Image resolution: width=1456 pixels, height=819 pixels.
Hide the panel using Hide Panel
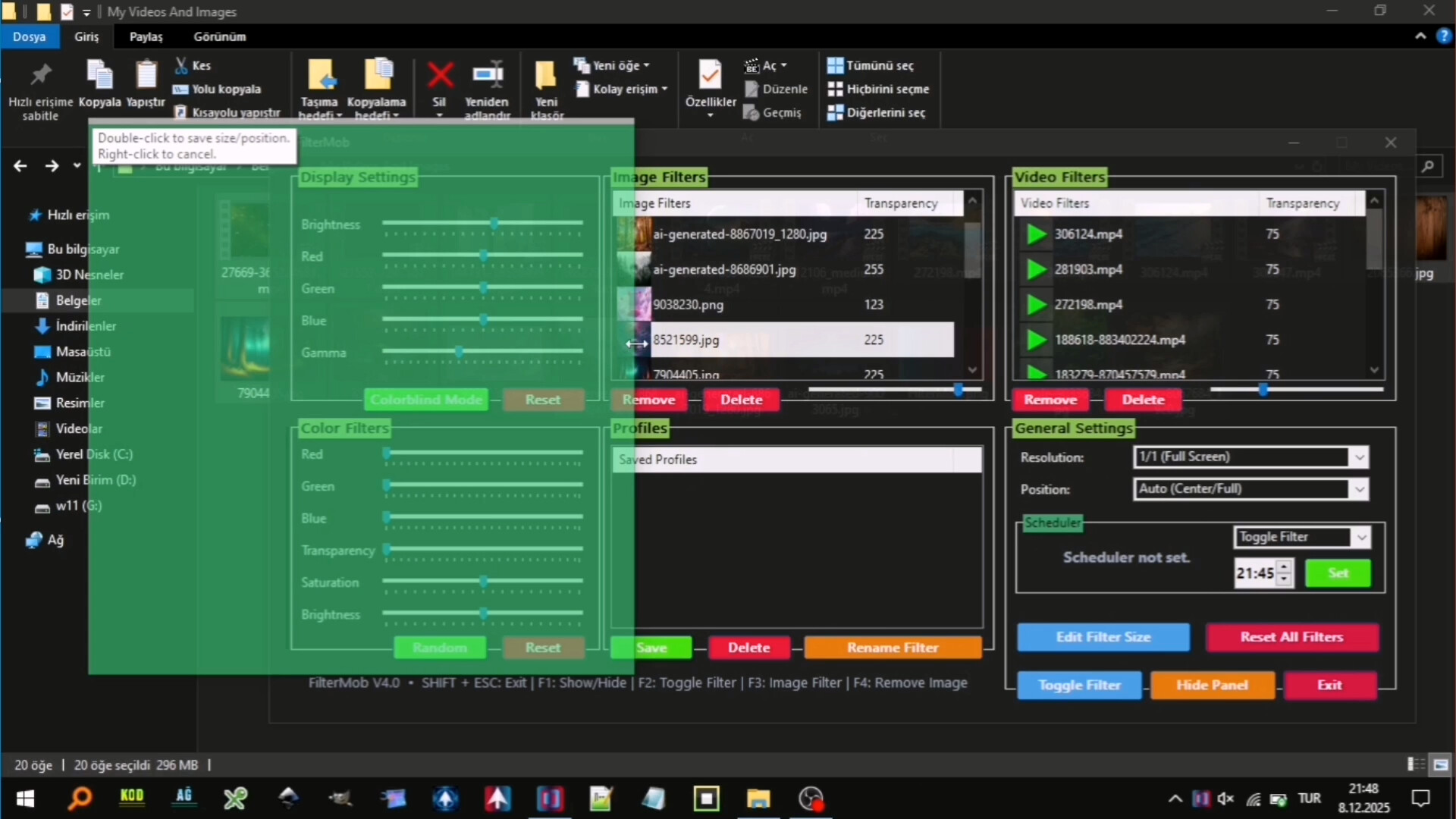point(1211,685)
